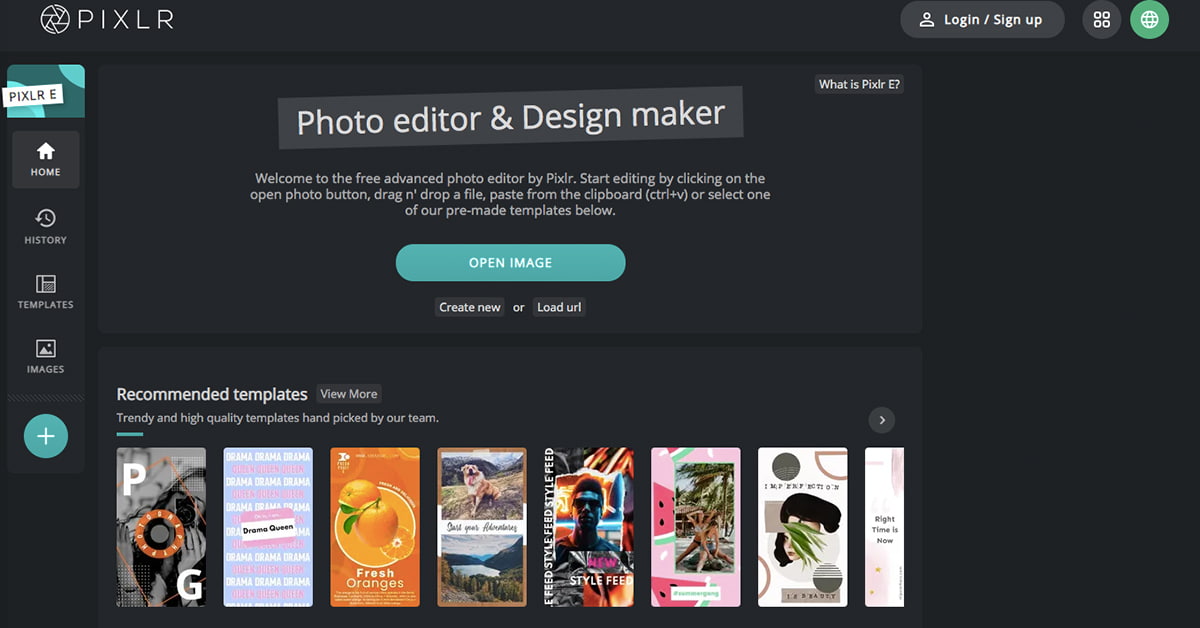Click the Pixlr E badge in sidebar
1200x628 pixels.
point(46,91)
